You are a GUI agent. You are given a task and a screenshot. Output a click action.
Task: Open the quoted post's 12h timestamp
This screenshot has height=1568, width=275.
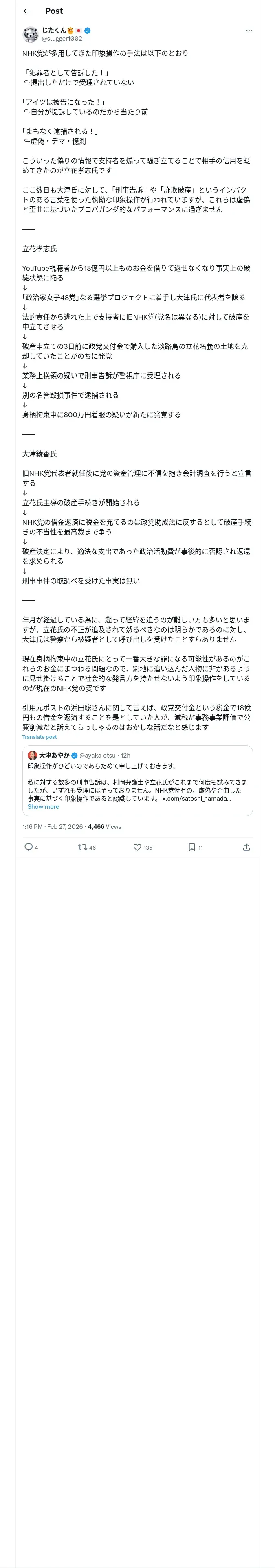(x=125, y=756)
